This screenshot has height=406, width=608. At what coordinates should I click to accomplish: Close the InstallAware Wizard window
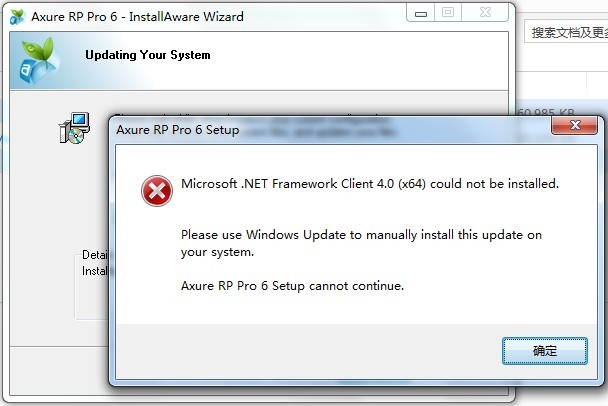(x=485, y=13)
